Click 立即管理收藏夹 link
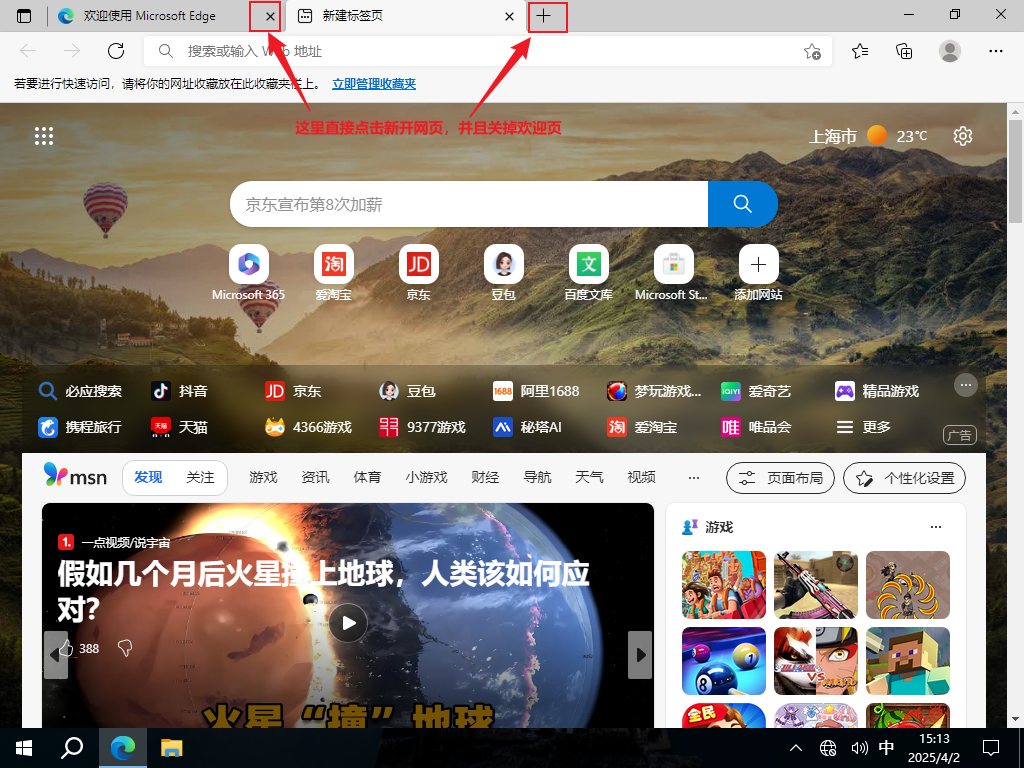This screenshot has height=768, width=1024. (x=374, y=84)
